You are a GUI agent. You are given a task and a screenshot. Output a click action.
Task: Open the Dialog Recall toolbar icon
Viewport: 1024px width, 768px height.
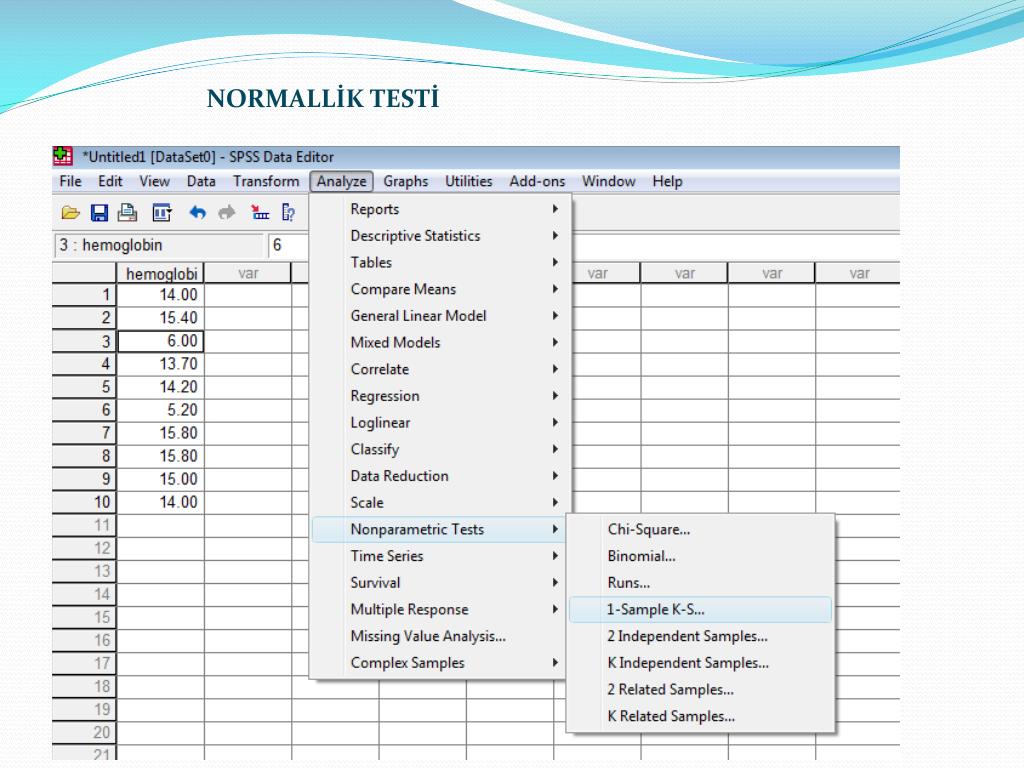[x=161, y=212]
